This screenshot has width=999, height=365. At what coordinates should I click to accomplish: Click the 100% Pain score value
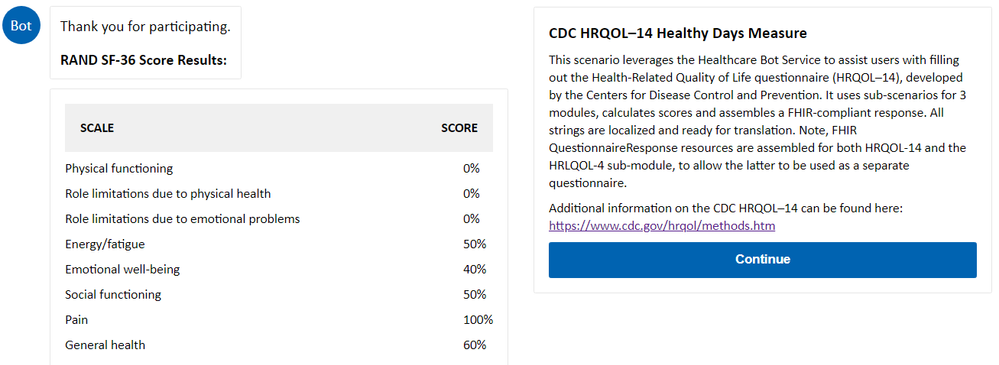point(478,320)
